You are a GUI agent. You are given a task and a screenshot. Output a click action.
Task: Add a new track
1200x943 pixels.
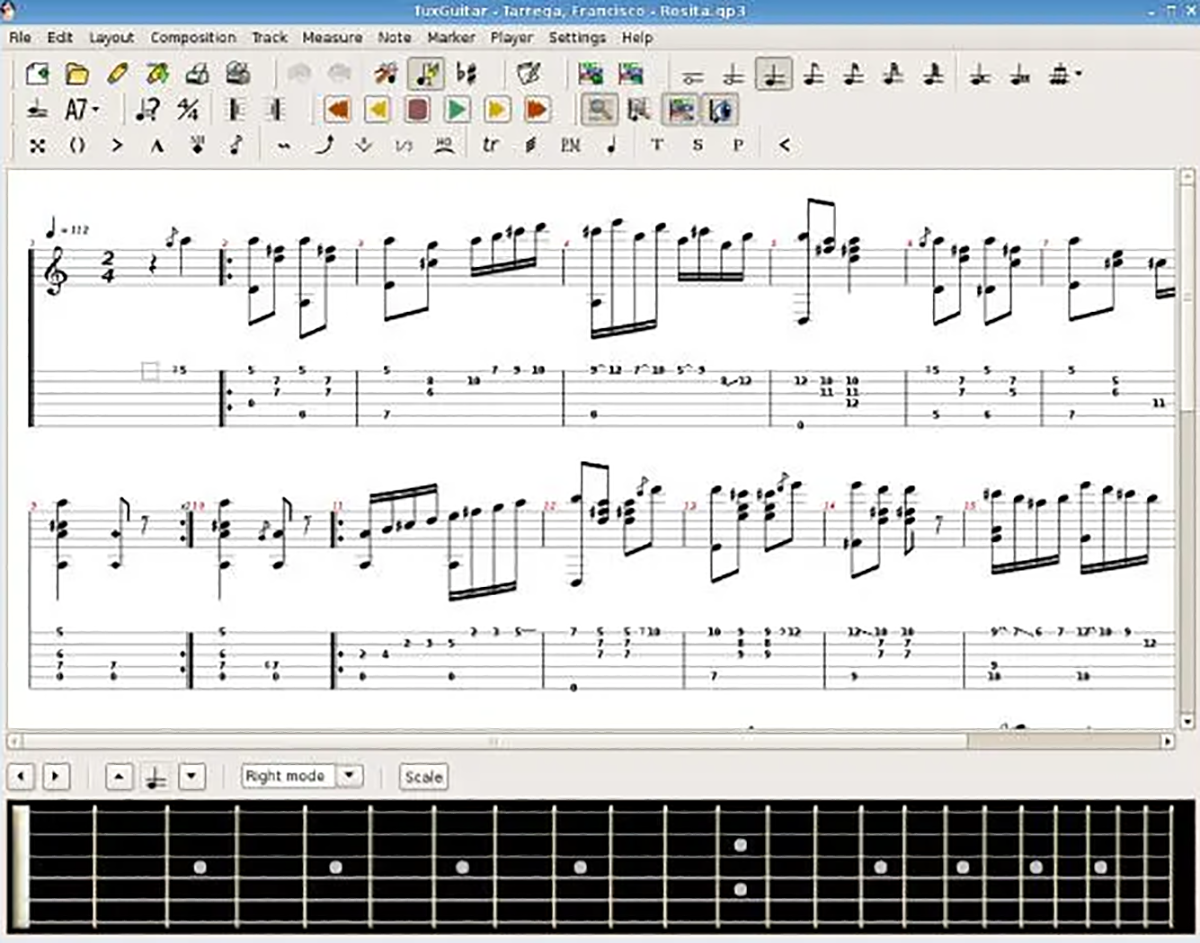click(590, 74)
